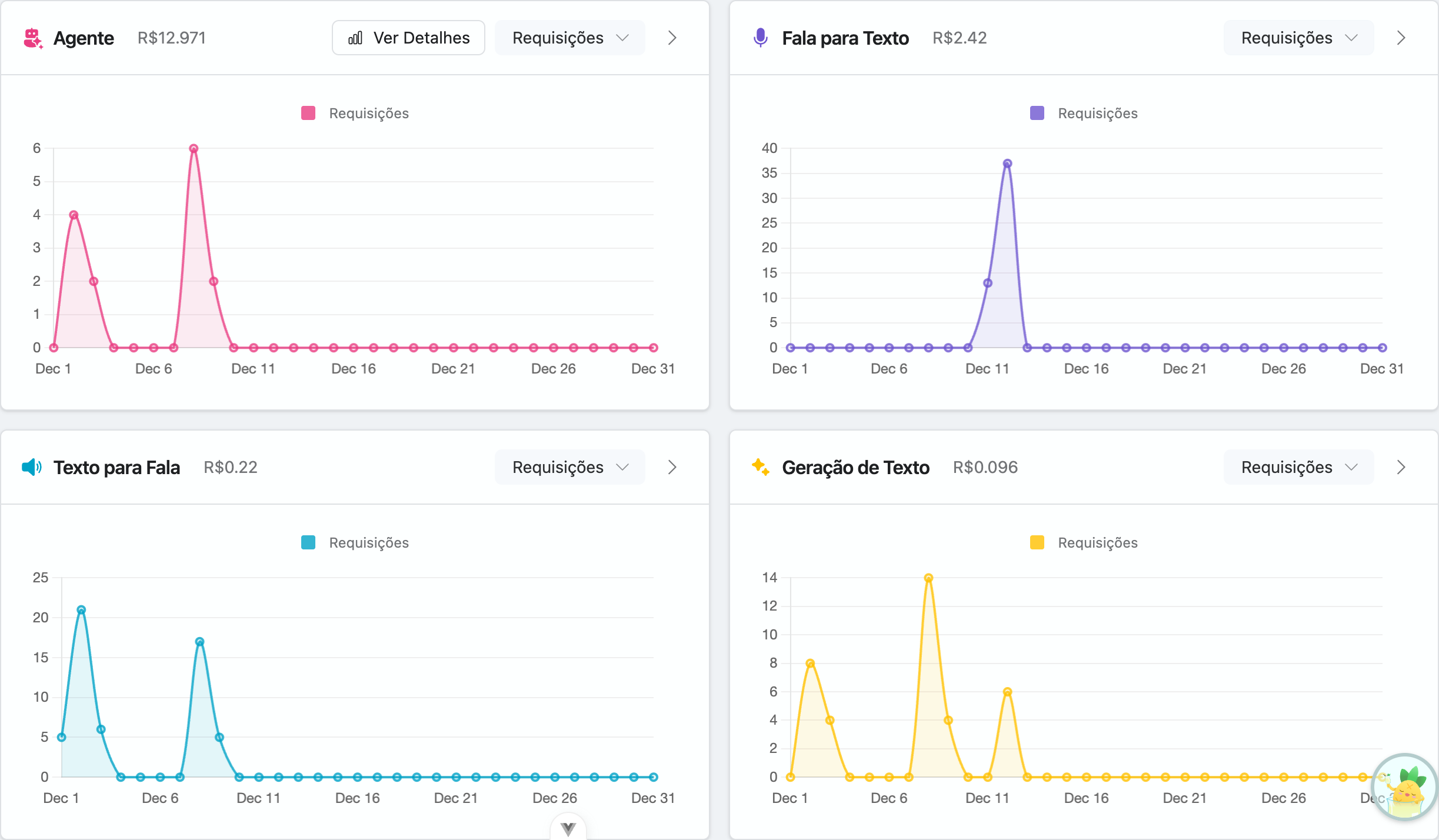The image size is (1439, 840).
Task: Click the Dec 11 peak point on Fala para Texto
Action: [x=1007, y=164]
